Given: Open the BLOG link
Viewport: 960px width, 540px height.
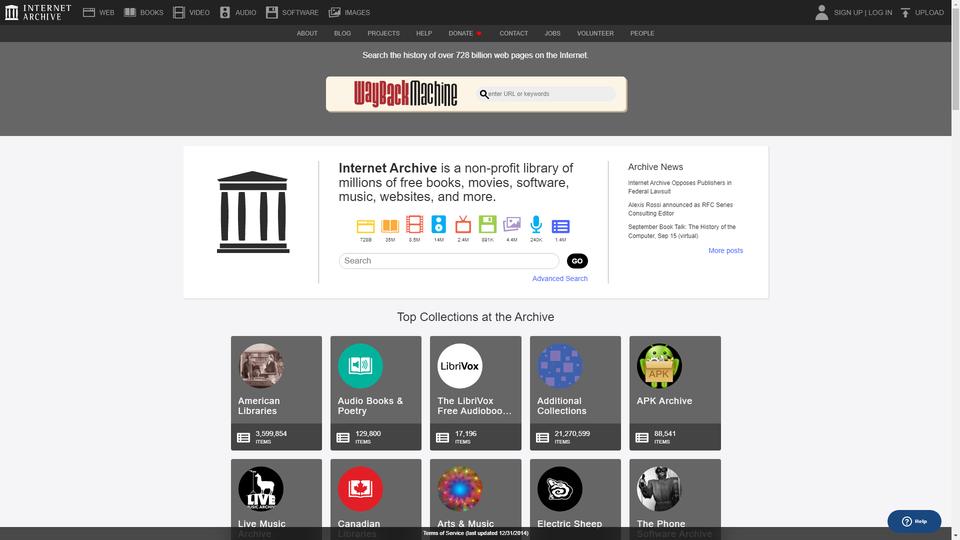Looking at the screenshot, I should click(x=342, y=33).
